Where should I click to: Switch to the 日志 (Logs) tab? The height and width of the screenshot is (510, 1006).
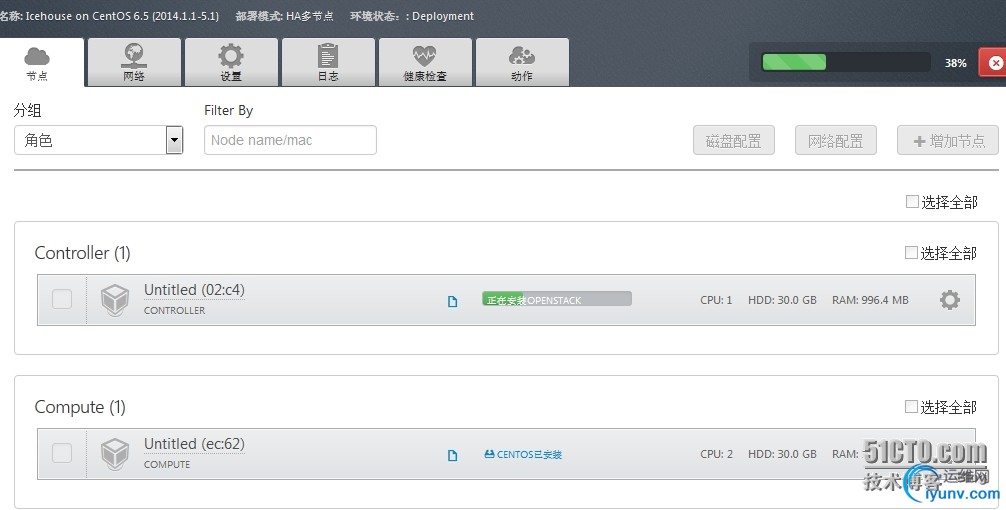[328, 62]
